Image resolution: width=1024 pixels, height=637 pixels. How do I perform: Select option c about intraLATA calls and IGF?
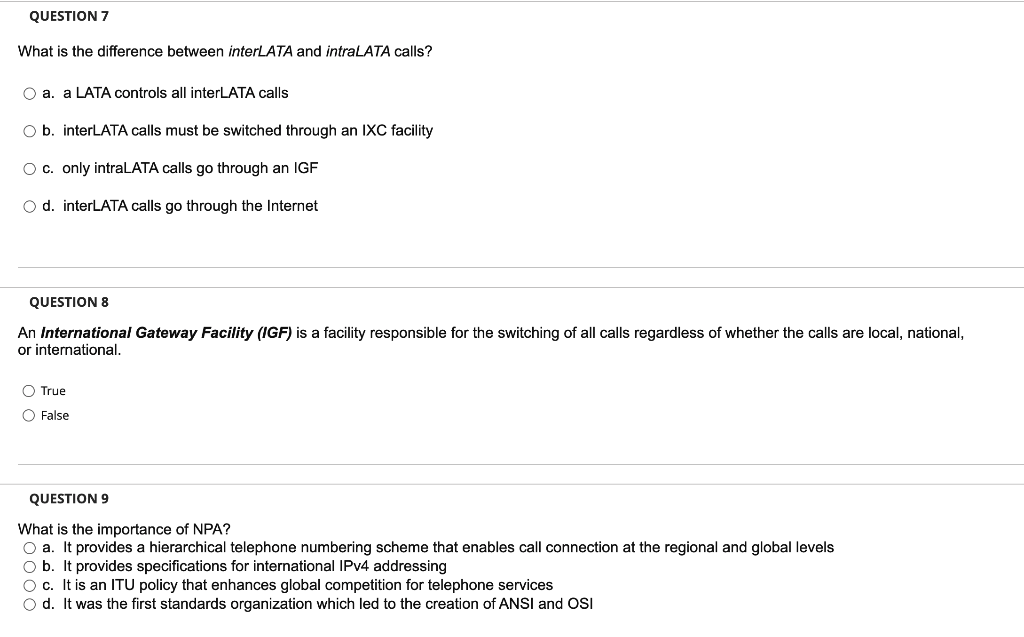(x=27, y=168)
